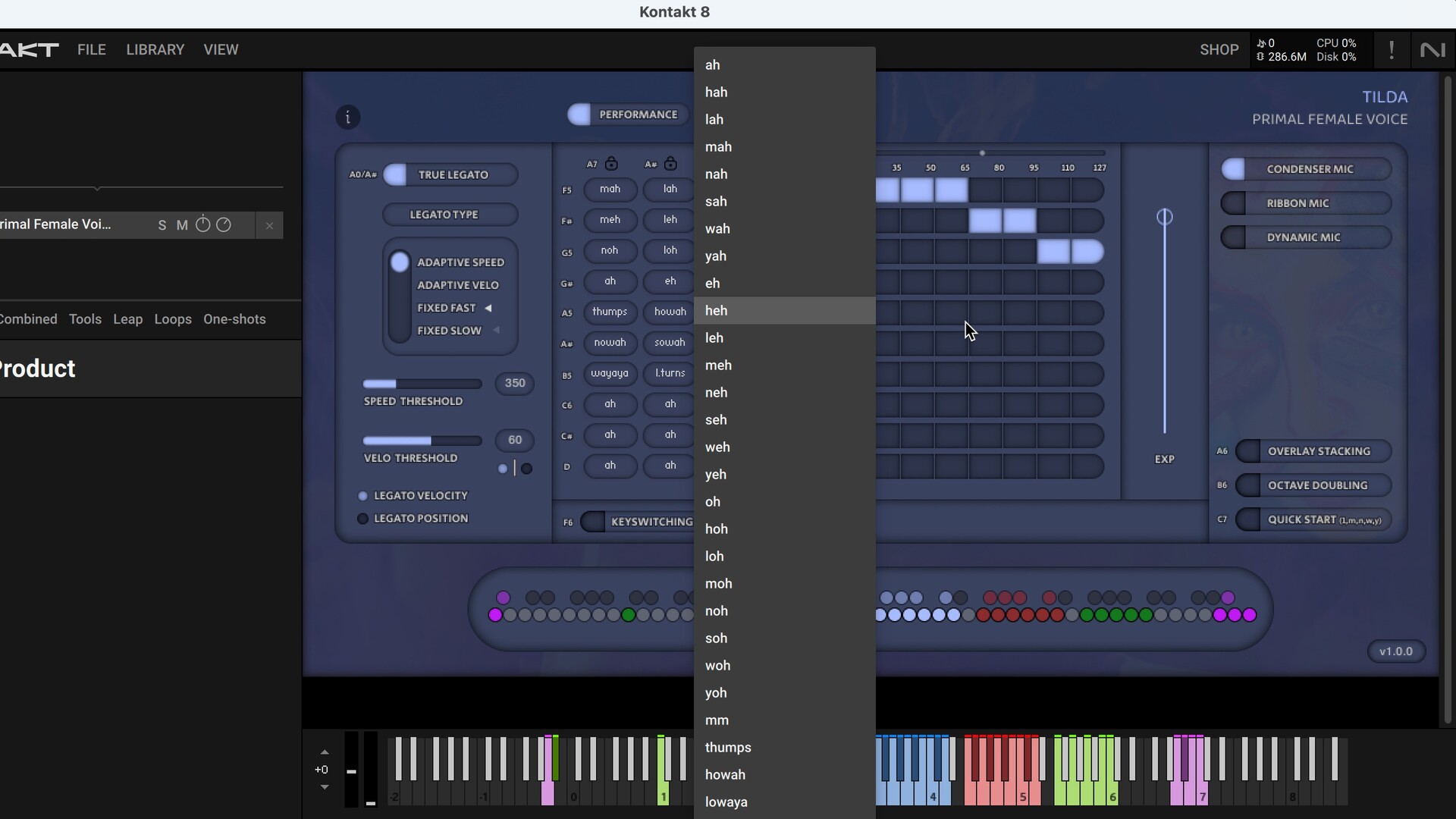
Task: Switch to the Tools tab
Action: pos(85,319)
